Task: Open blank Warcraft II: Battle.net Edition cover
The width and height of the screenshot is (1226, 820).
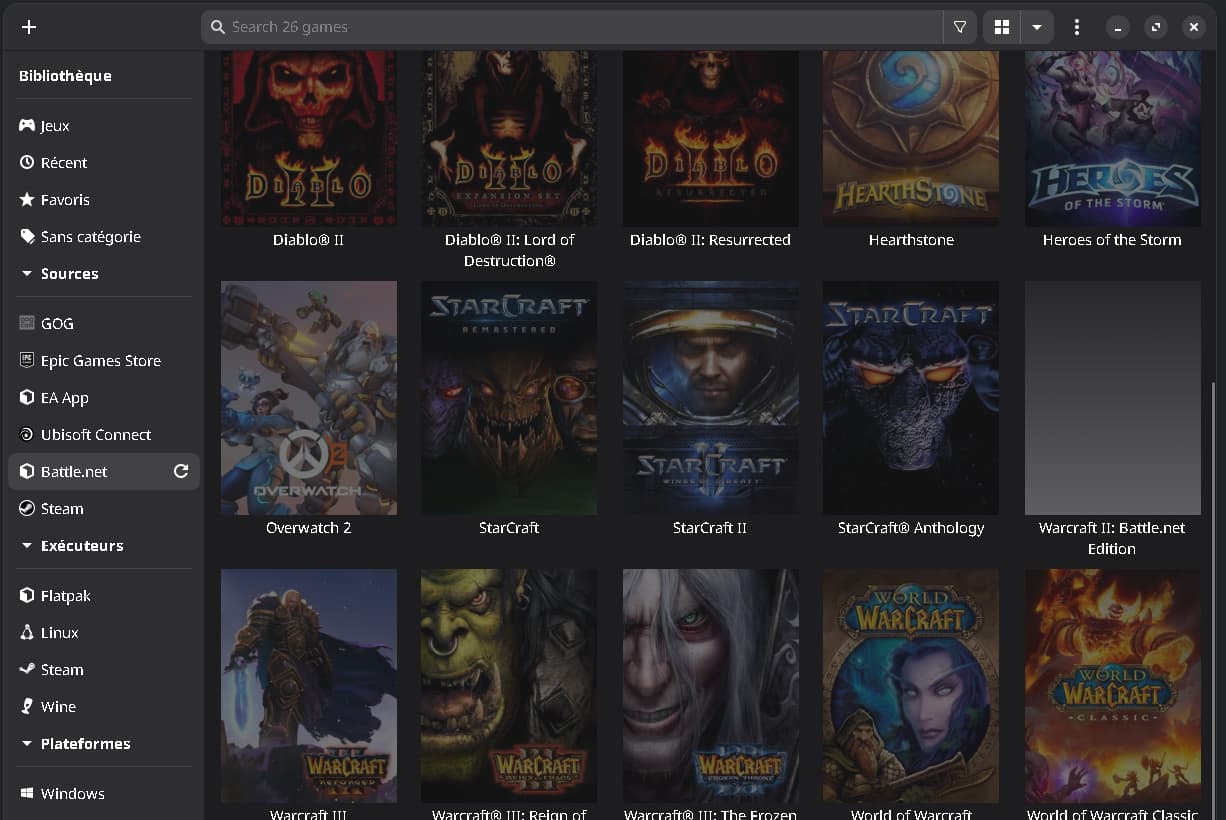Action: [x=1112, y=398]
